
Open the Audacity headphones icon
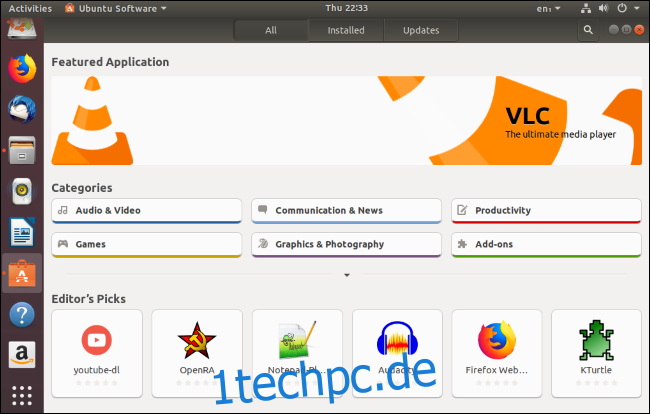[397, 339]
